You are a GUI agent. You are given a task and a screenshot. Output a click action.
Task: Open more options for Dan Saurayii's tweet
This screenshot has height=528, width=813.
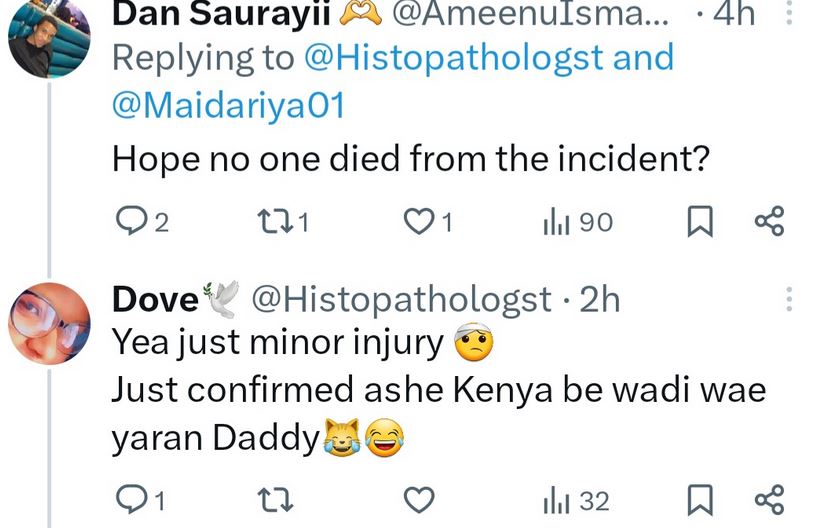[790, 13]
